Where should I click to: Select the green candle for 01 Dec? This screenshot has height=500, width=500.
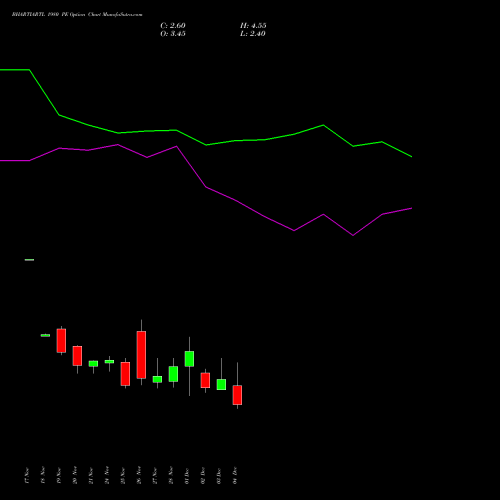tap(189, 359)
